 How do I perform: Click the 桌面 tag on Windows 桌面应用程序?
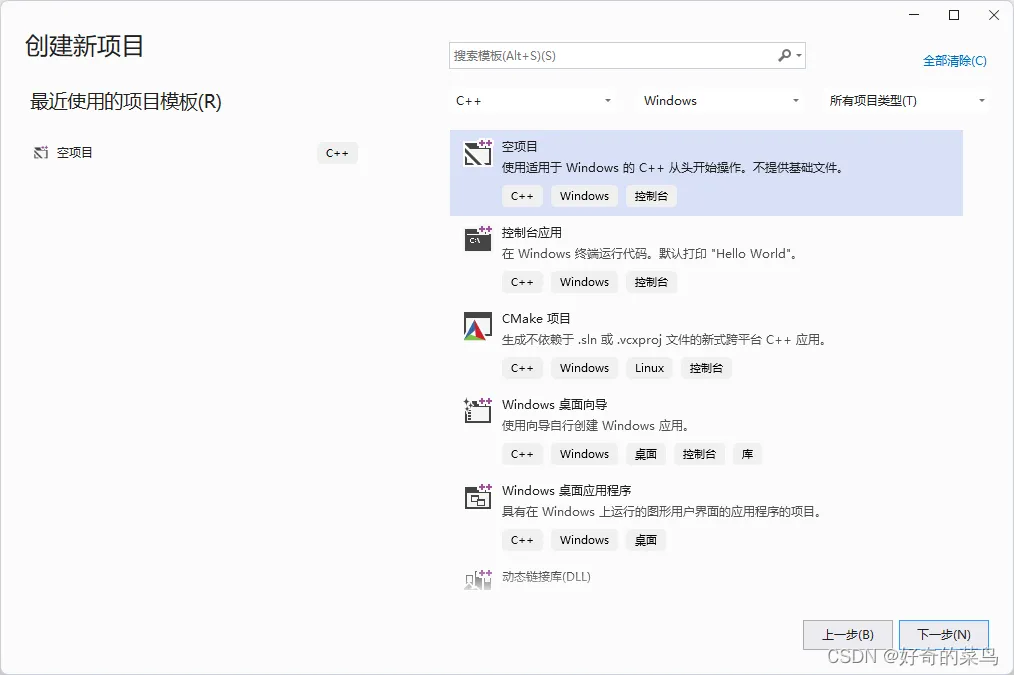(x=645, y=540)
